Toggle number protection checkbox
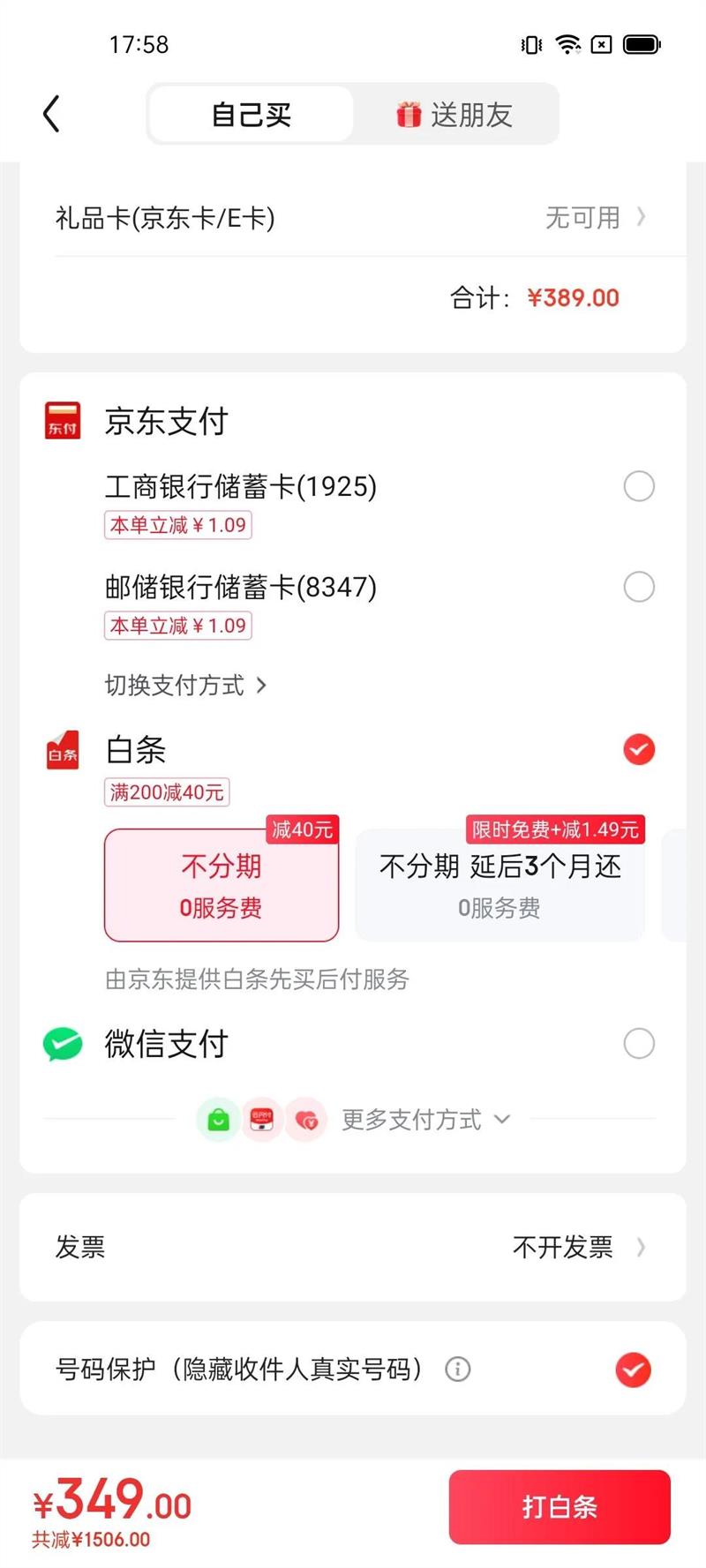706x1568 pixels. coord(633,1369)
